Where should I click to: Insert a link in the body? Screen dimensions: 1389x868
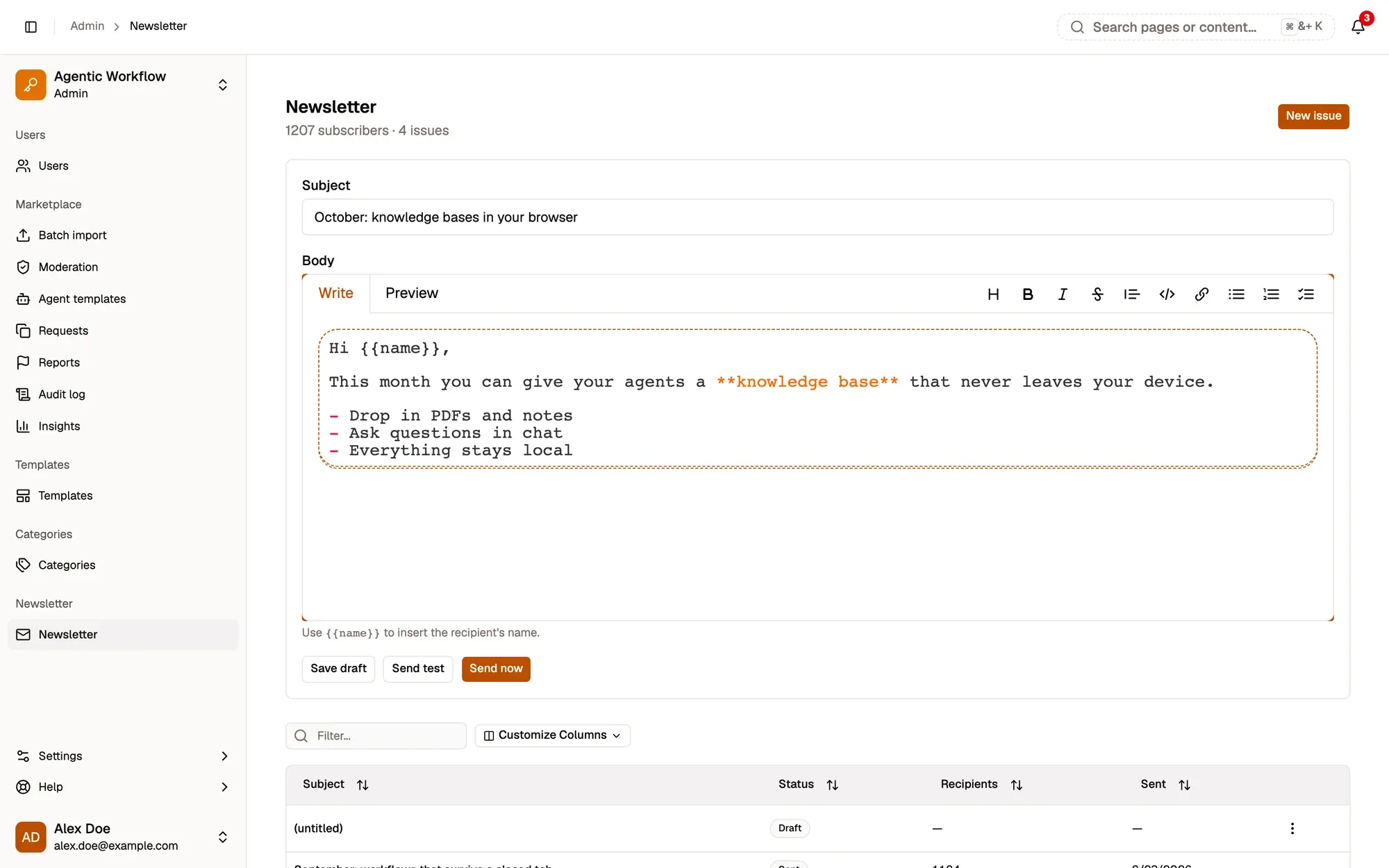click(x=1201, y=294)
